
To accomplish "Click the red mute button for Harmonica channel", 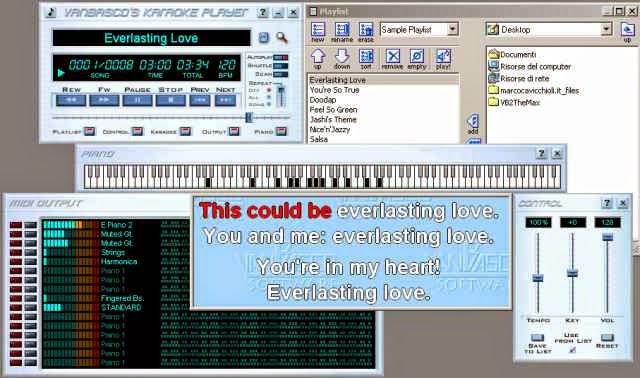I will 16,262.
